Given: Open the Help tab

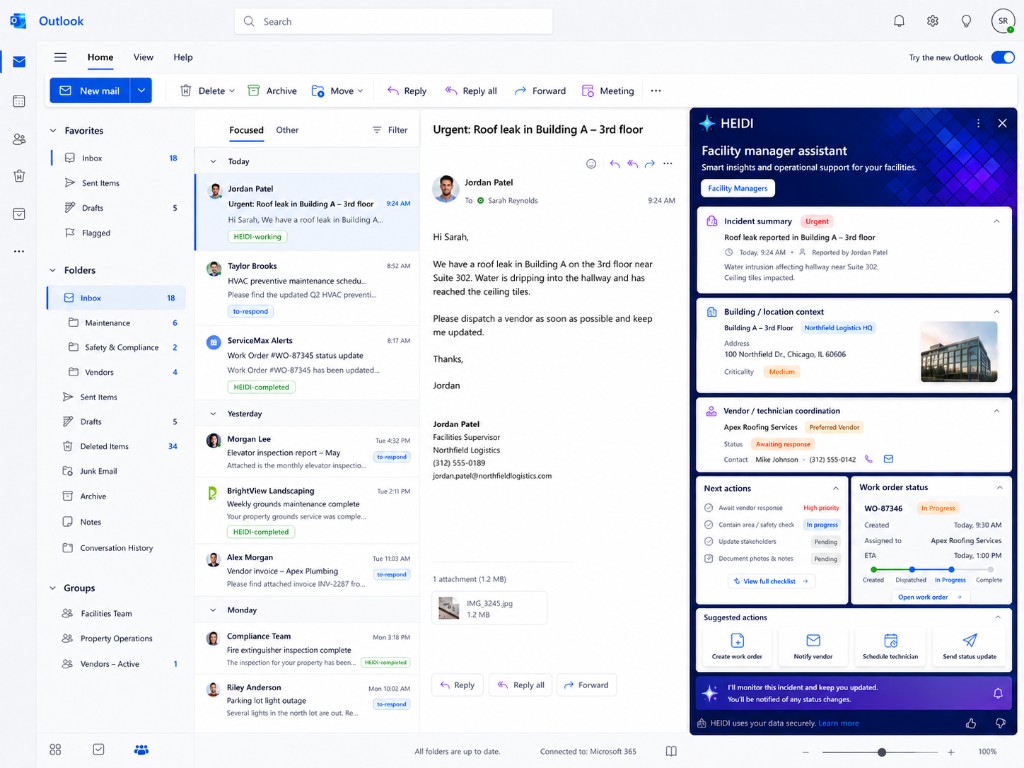Looking at the screenshot, I should pyautogui.click(x=183, y=57).
